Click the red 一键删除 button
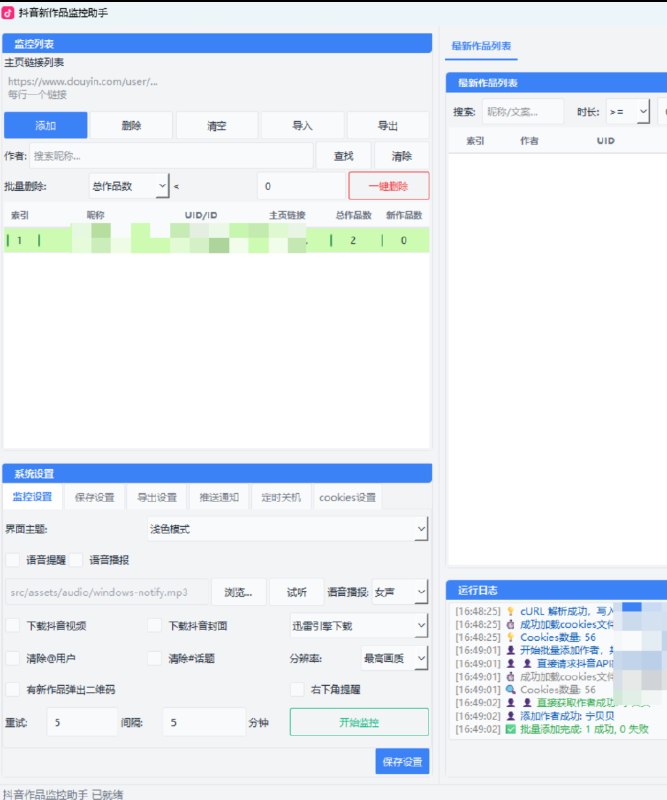The height and width of the screenshot is (800, 667). tap(388, 186)
